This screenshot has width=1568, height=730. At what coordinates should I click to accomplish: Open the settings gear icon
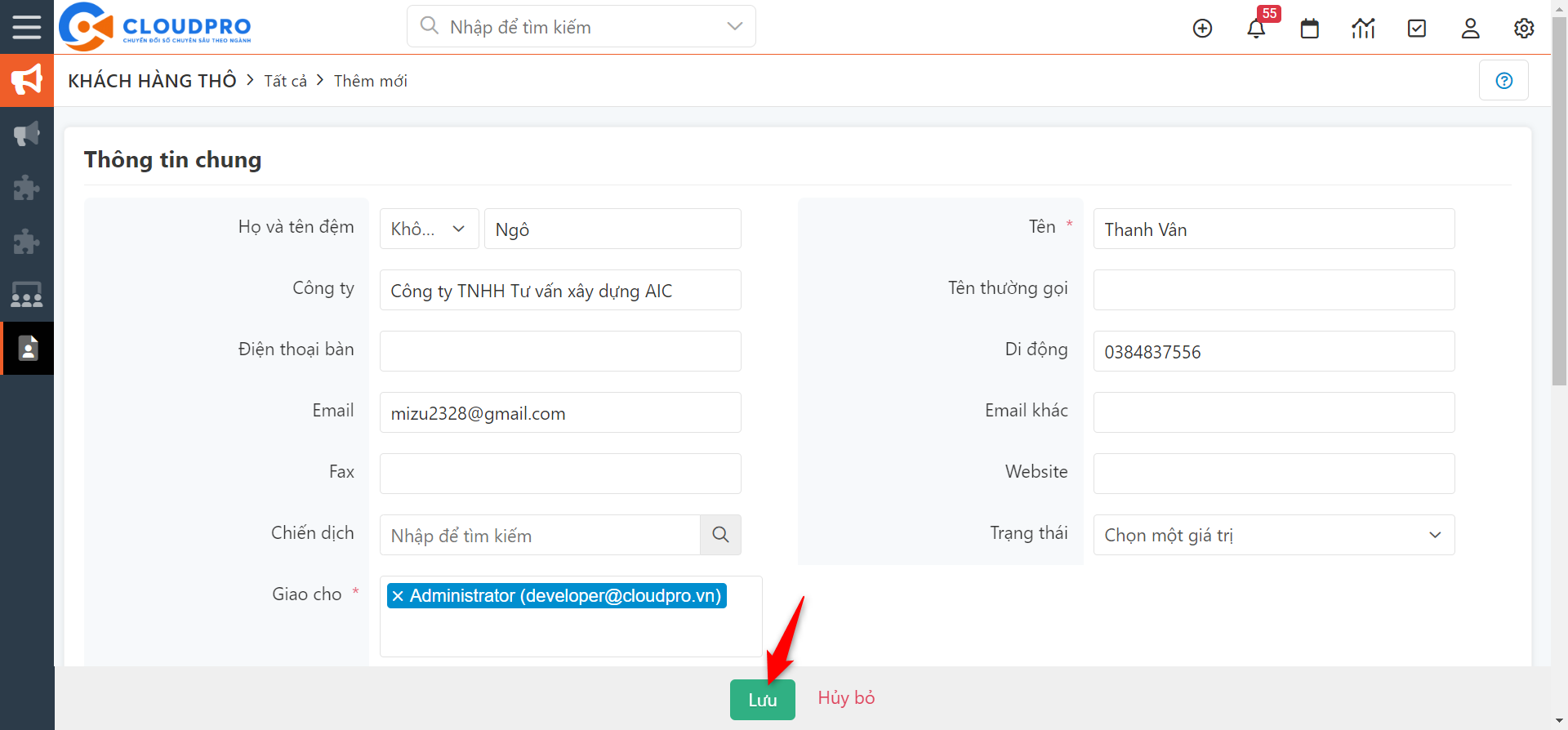1524,29
